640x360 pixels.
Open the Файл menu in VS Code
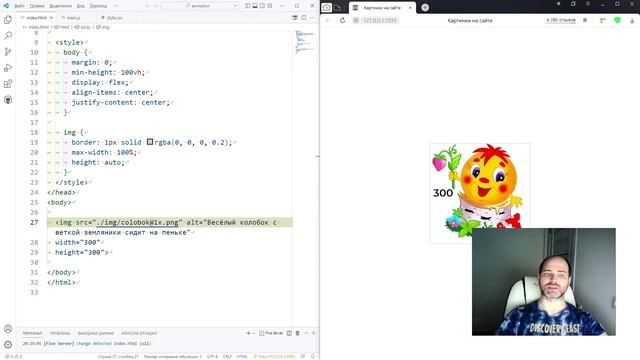pos(19,6)
